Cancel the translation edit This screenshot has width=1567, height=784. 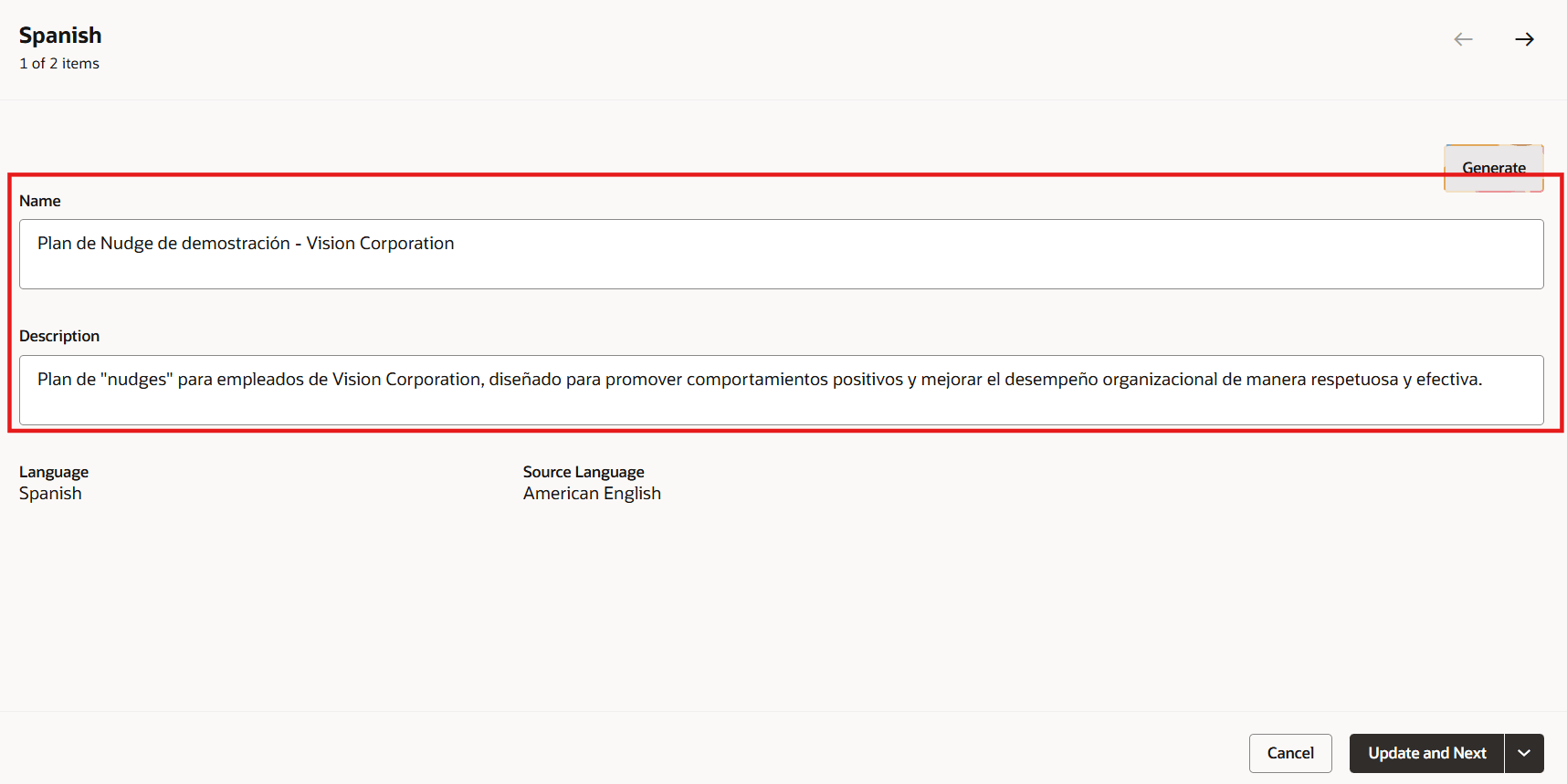pyautogui.click(x=1290, y=753)
